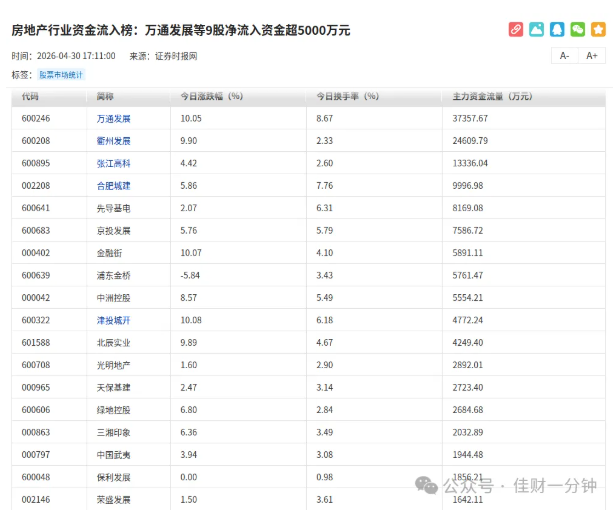The height and width of the screenshot is (525, 613).
Task: Click the 金融街 name cell
Action: click(109, 253)
